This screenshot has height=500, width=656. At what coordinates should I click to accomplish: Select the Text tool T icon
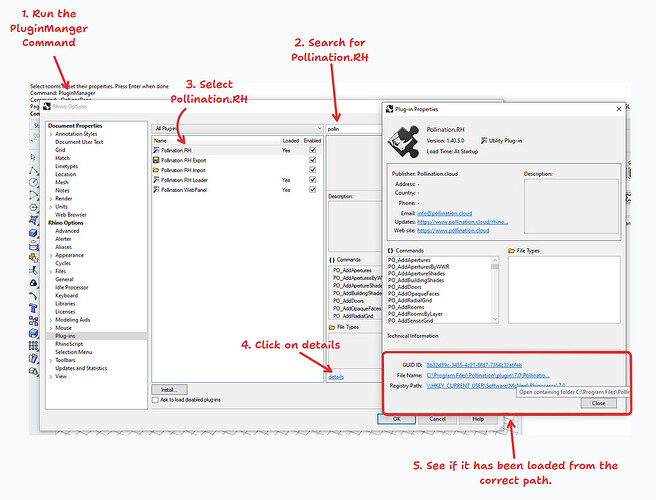33,309
